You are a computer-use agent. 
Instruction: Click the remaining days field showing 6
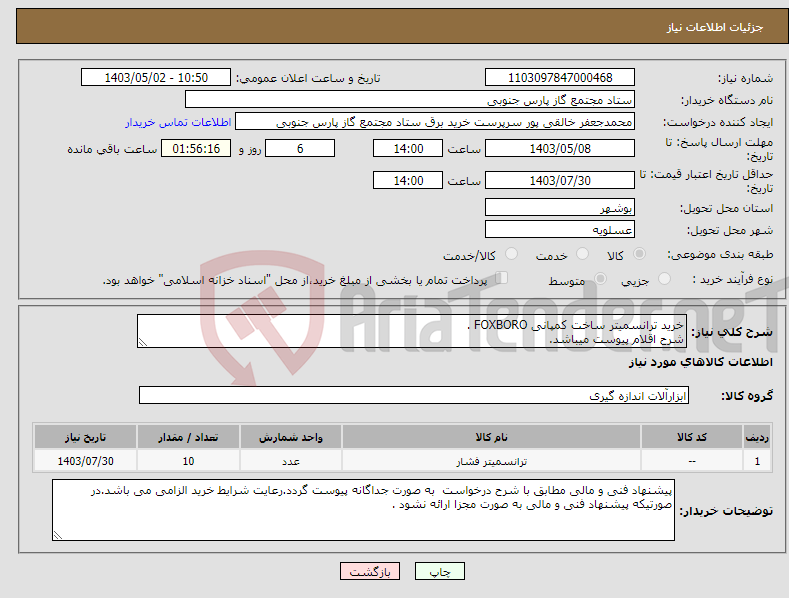pyautogui.click(x=300, y=148)
